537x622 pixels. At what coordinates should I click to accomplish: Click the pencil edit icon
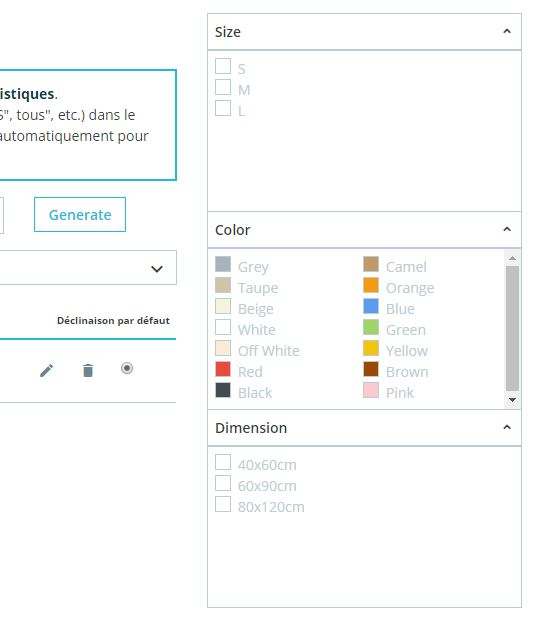(x=46, y=371)
